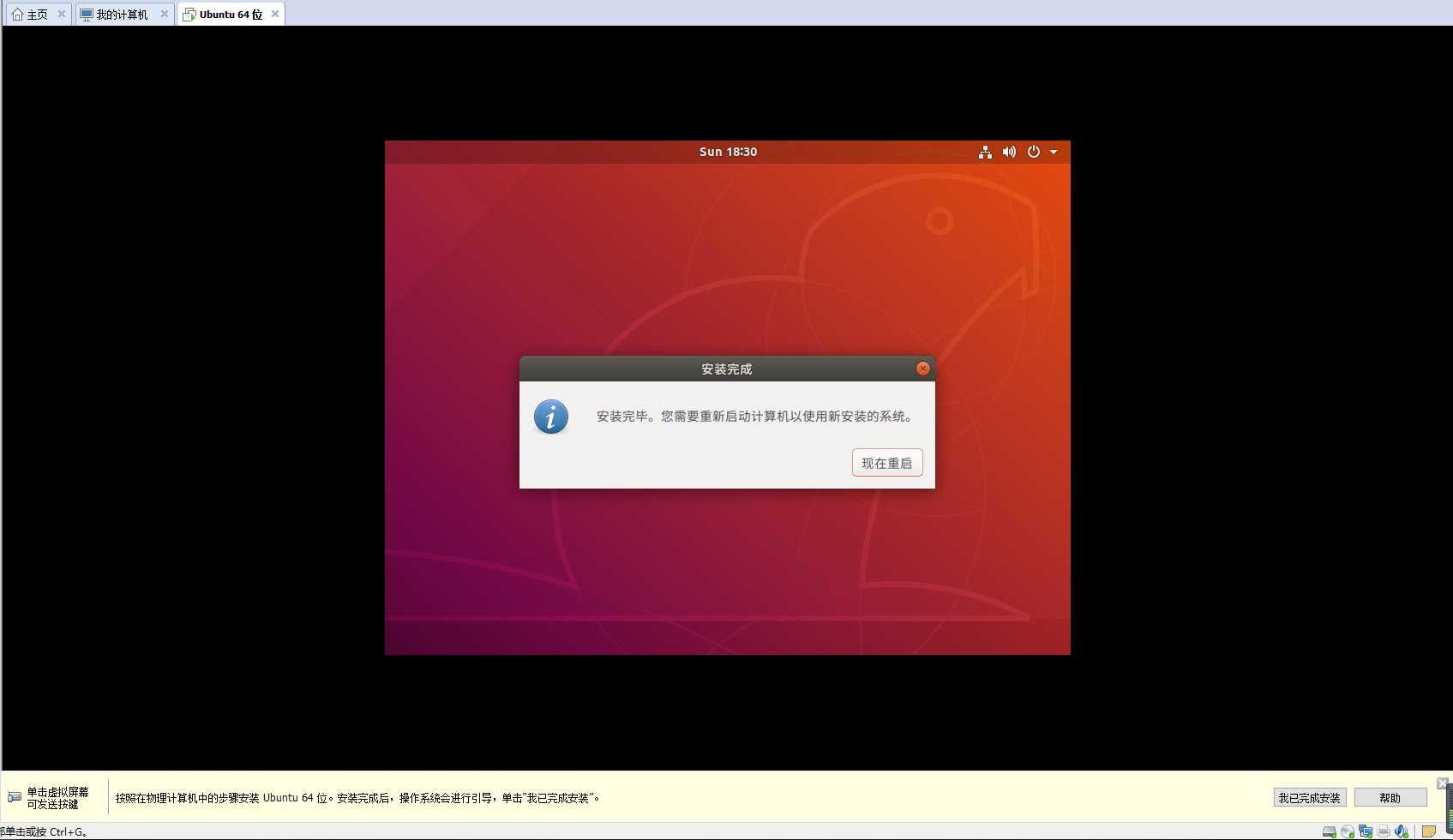
Task: Click the hard disk status icon
Action: [1330, 831]
